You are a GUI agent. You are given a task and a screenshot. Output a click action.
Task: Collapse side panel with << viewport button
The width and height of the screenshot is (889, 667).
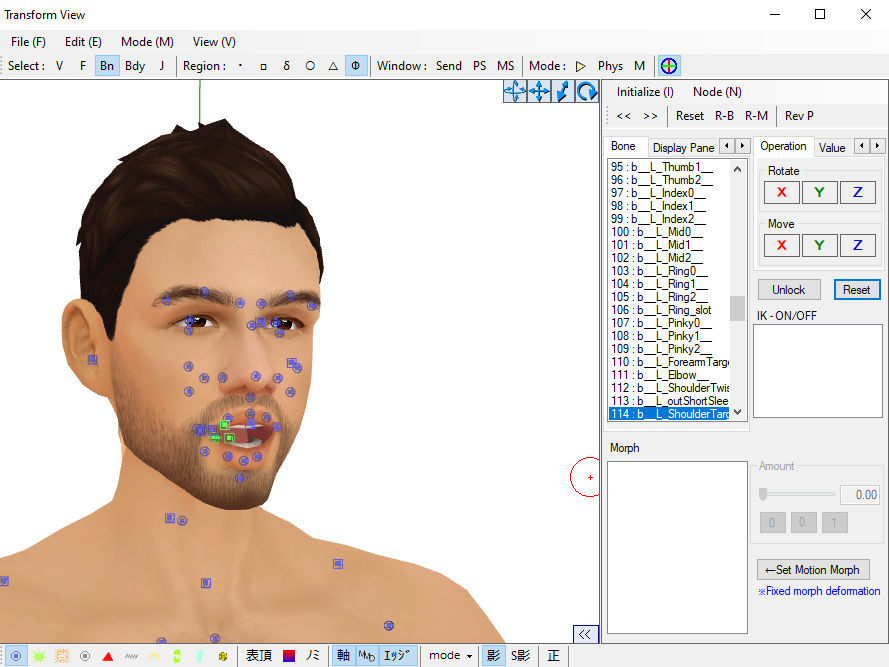coord(585,634)
